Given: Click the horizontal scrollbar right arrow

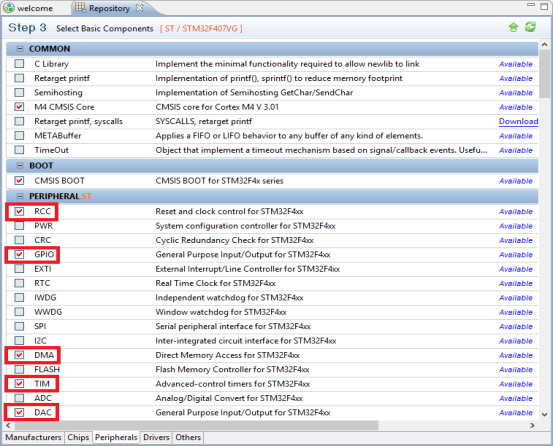Looking at the screenshot, I should pos(532,426).
